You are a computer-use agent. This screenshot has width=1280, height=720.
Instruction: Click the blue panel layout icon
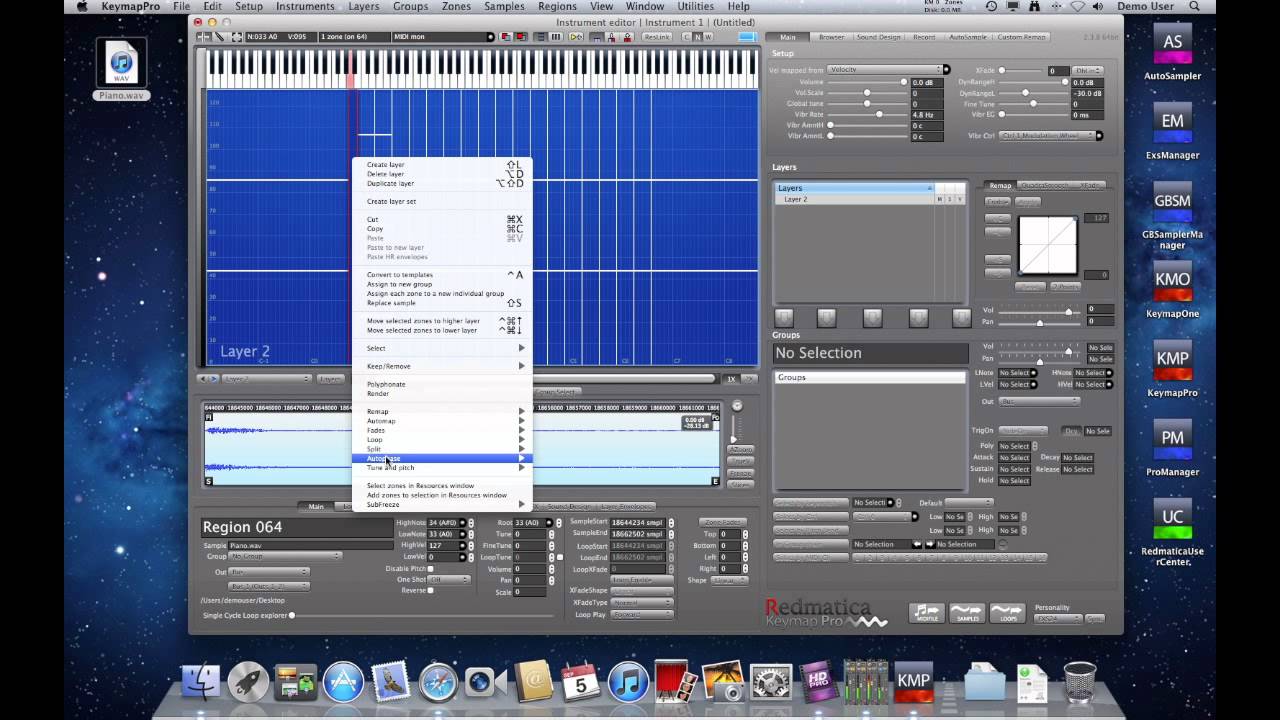(748, 37)
